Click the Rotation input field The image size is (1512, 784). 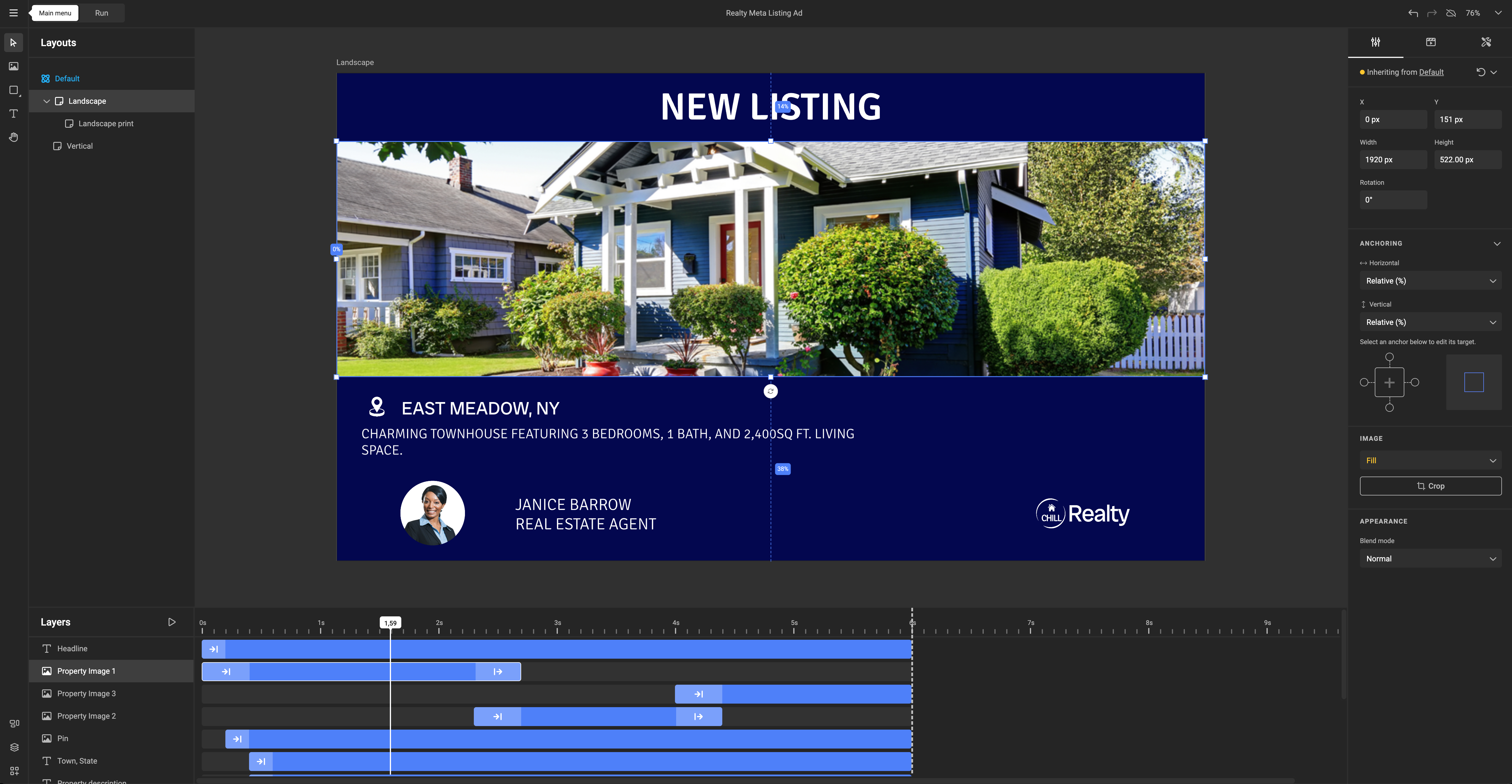point(1393,200)
